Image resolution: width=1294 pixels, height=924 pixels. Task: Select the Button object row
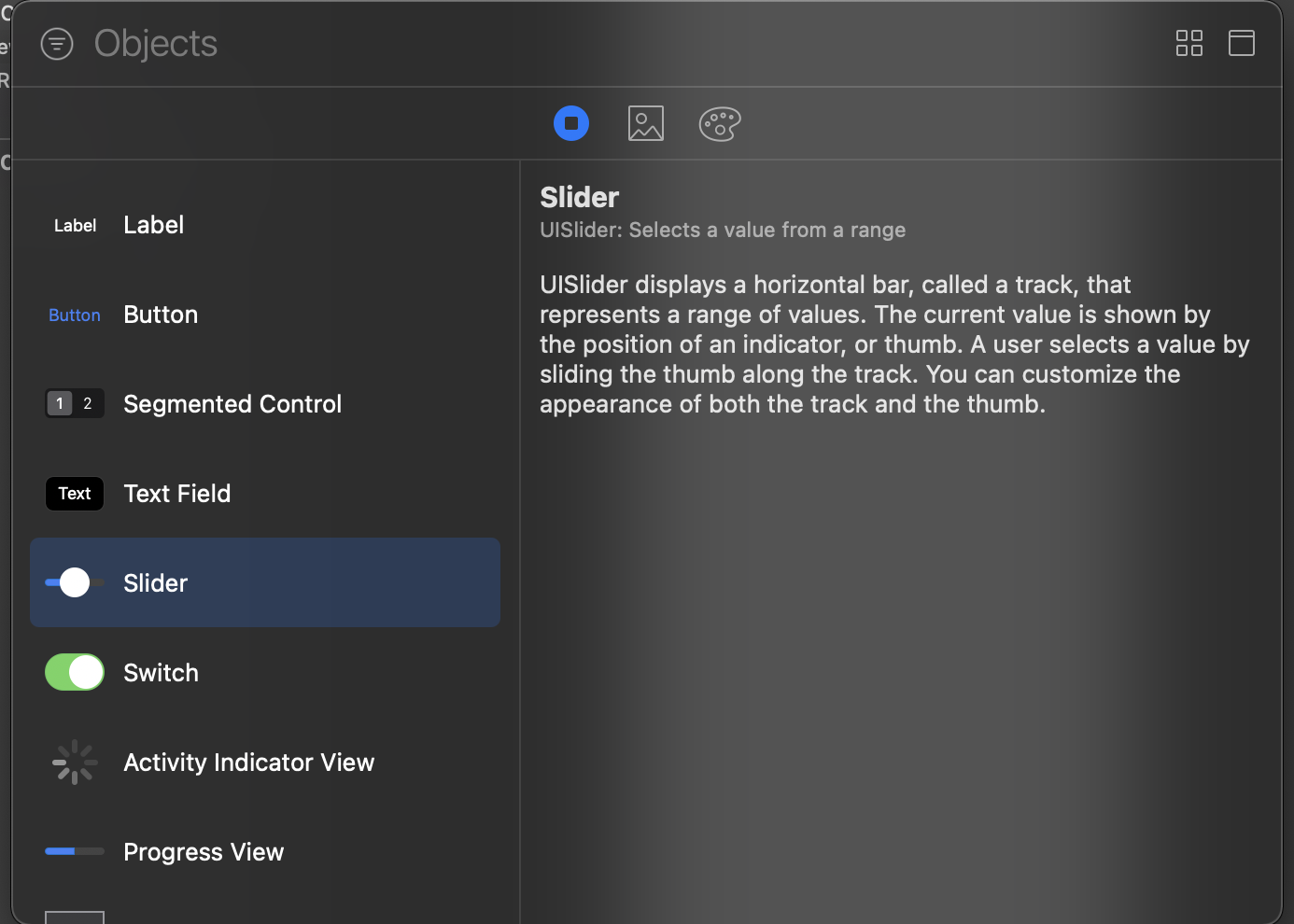click(265, 315)
